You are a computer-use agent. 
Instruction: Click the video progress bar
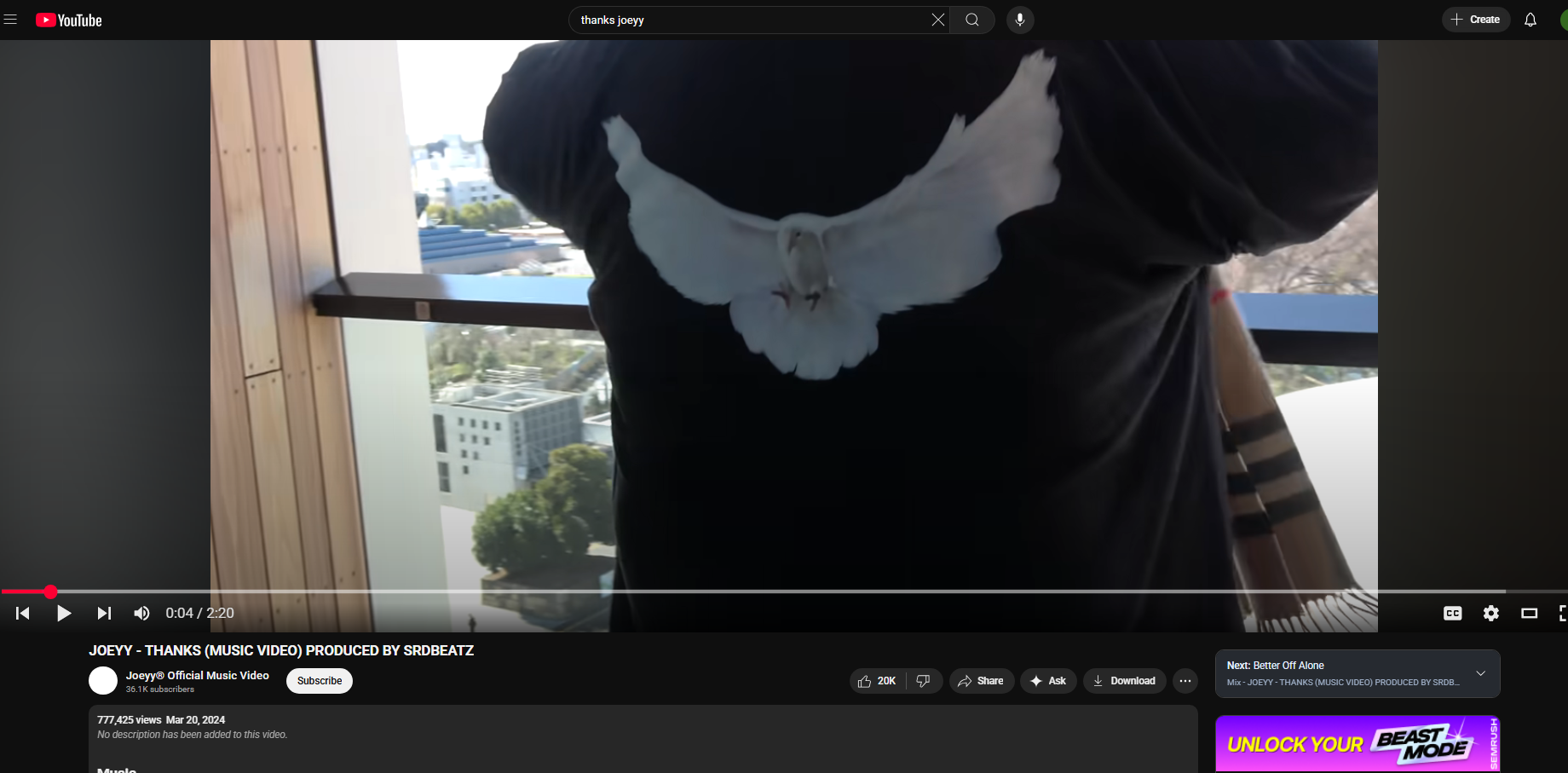click(767, 591)
